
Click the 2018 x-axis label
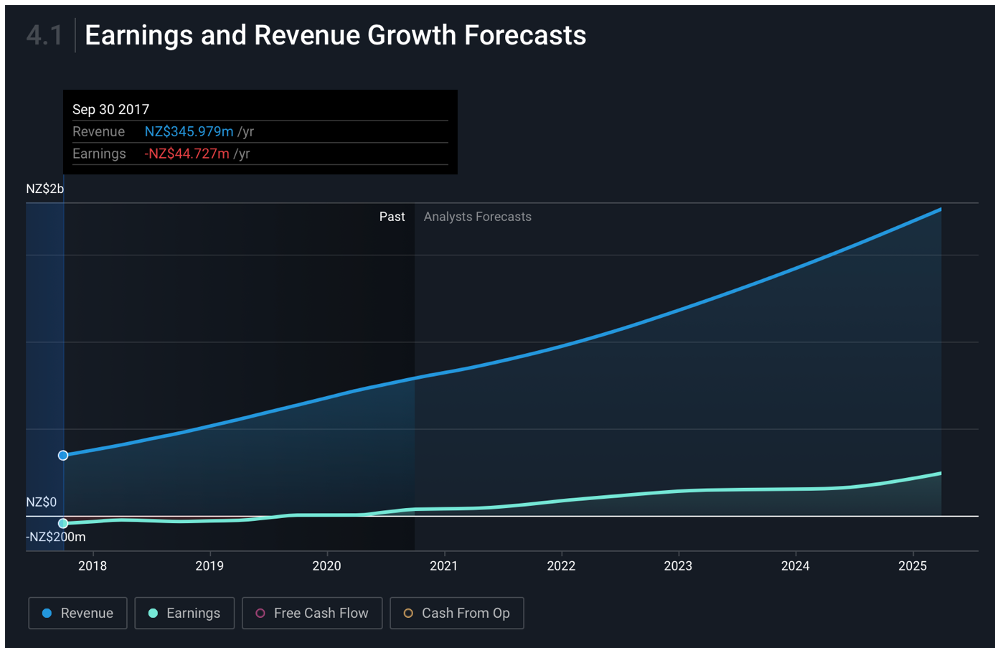tap(92, 567)
